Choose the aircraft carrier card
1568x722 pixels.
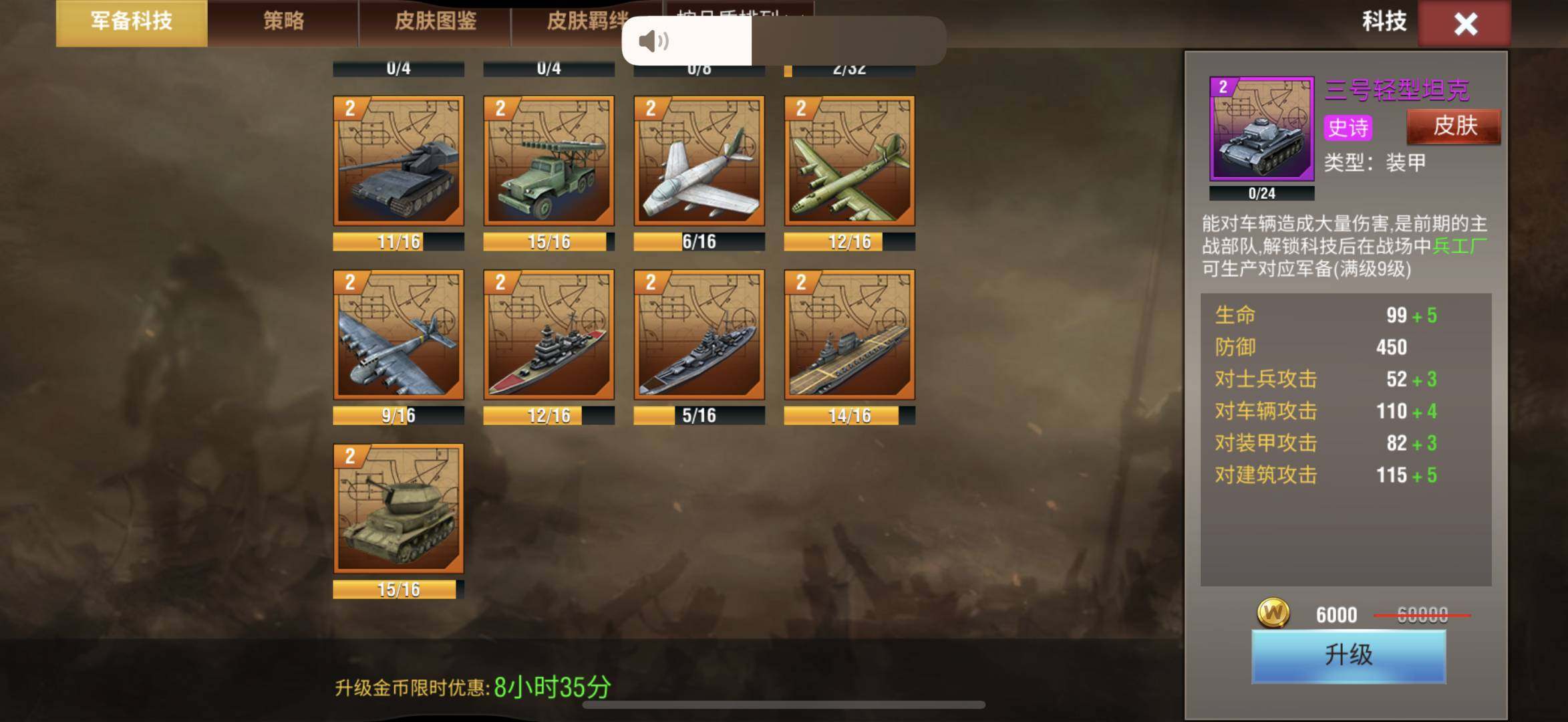(849, 335)
